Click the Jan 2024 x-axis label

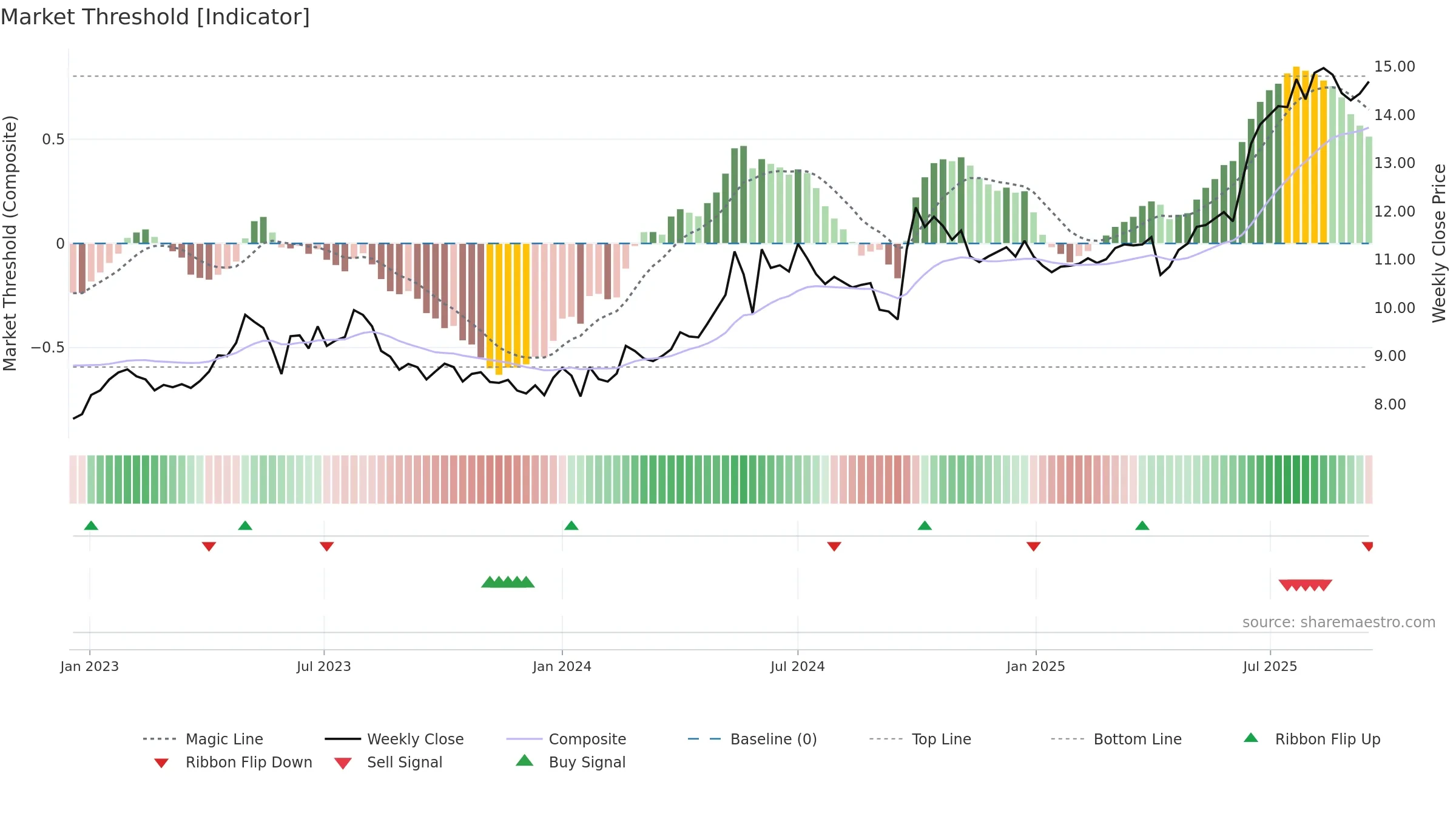[562, 666]
